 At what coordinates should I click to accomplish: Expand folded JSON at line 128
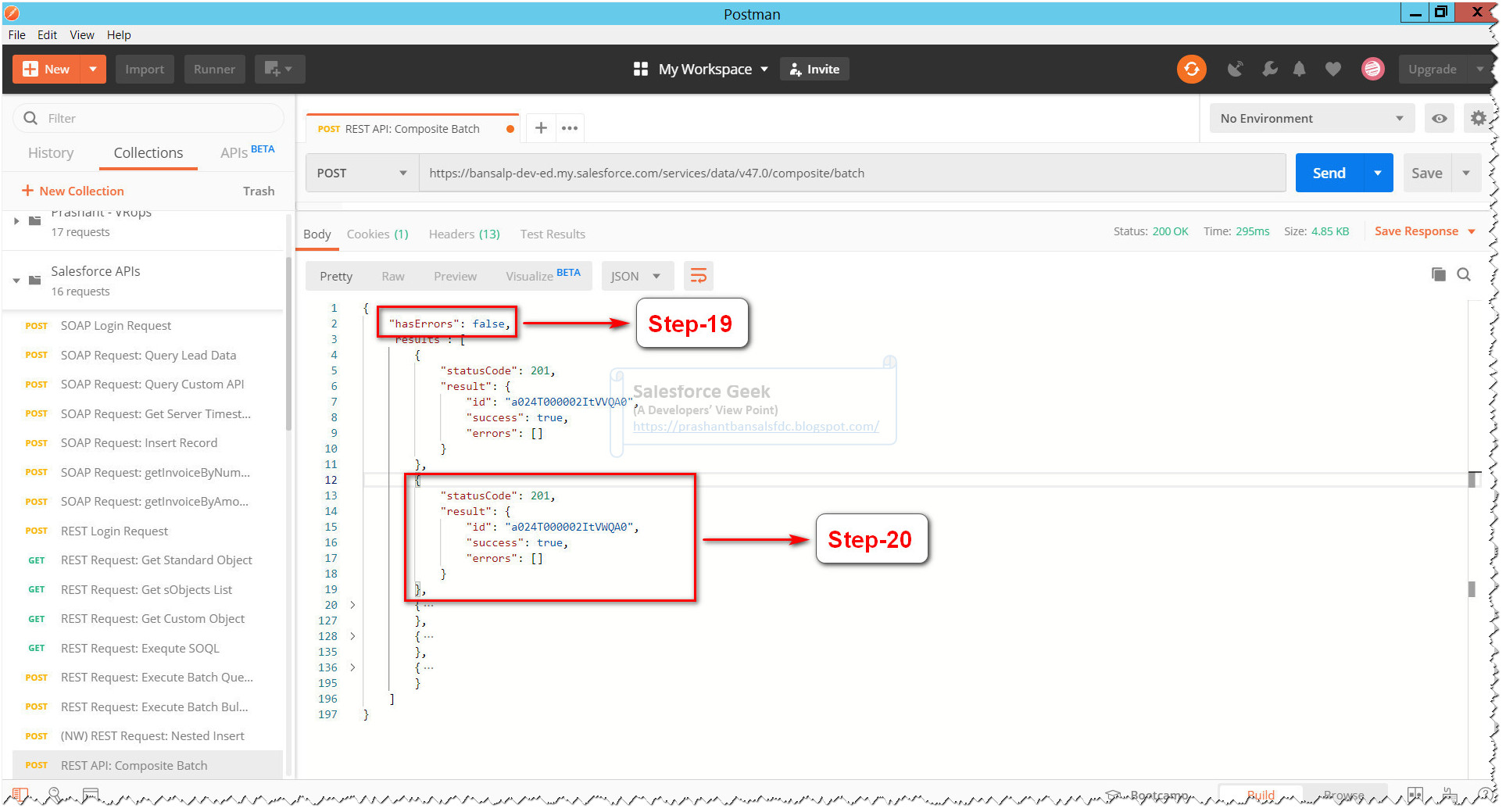coord(352,636)
